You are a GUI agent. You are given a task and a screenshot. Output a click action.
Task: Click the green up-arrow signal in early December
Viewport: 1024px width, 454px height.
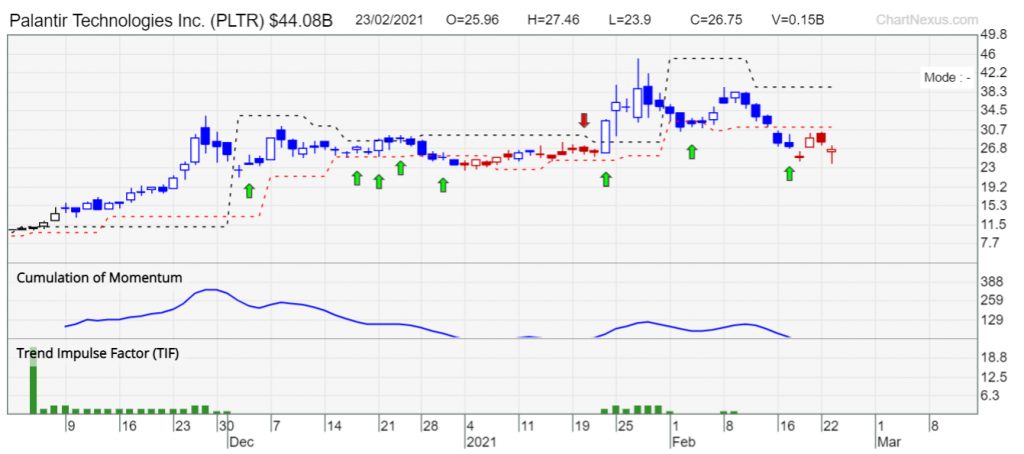click(249, 190)
